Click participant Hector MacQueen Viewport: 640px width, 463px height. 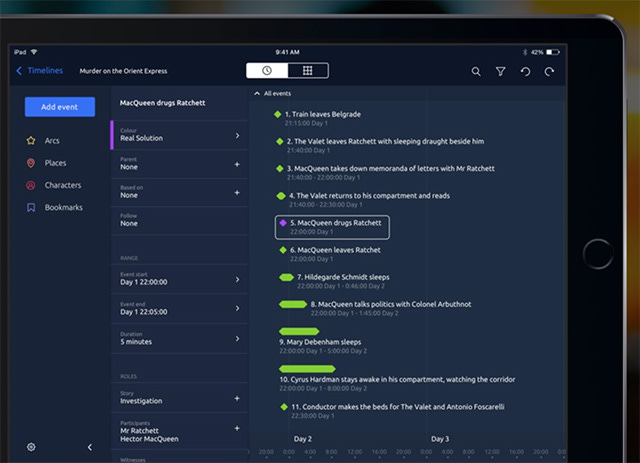coord(149,439)
